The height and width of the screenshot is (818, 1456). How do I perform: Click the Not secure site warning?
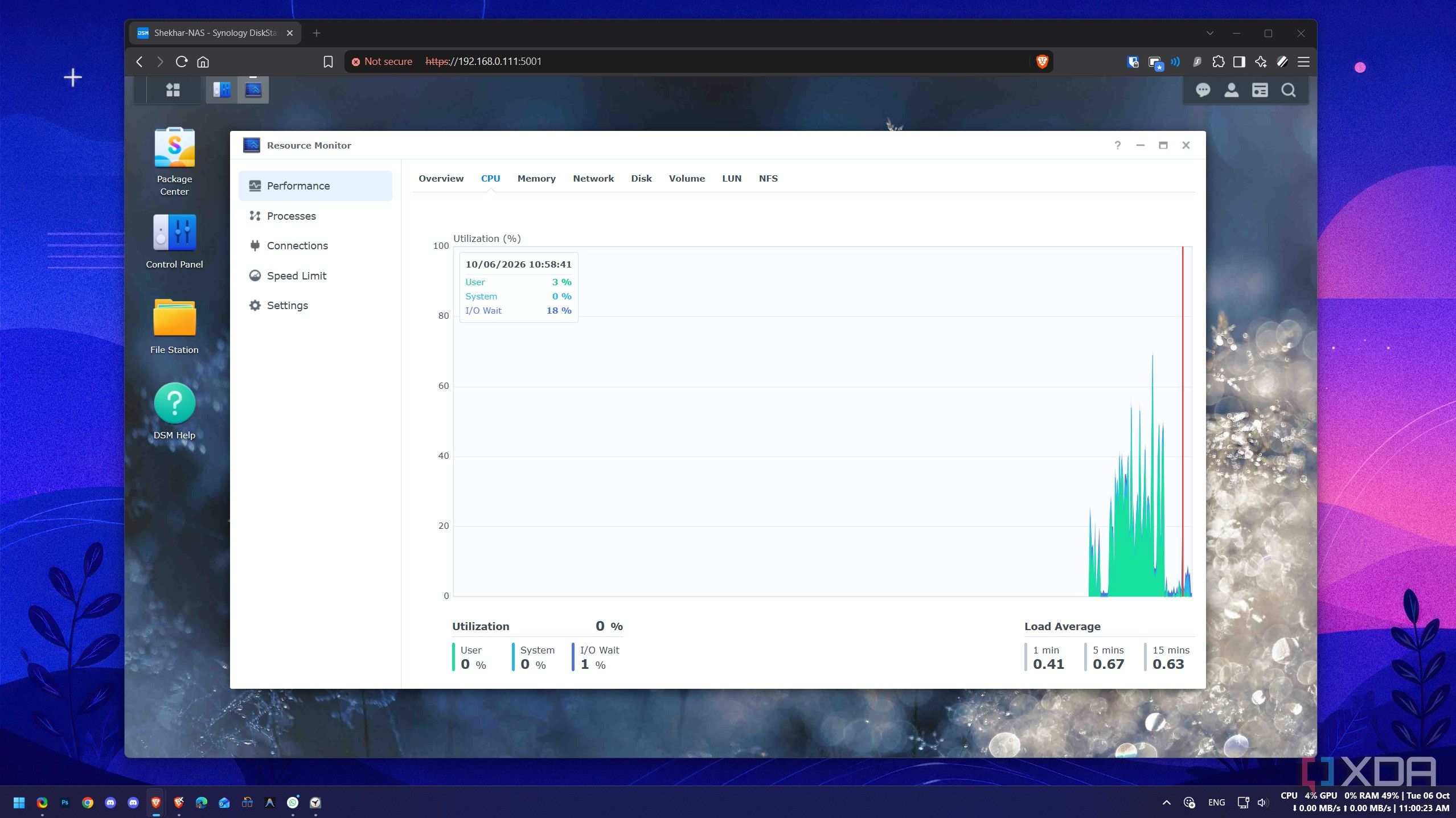coord(382,61)
